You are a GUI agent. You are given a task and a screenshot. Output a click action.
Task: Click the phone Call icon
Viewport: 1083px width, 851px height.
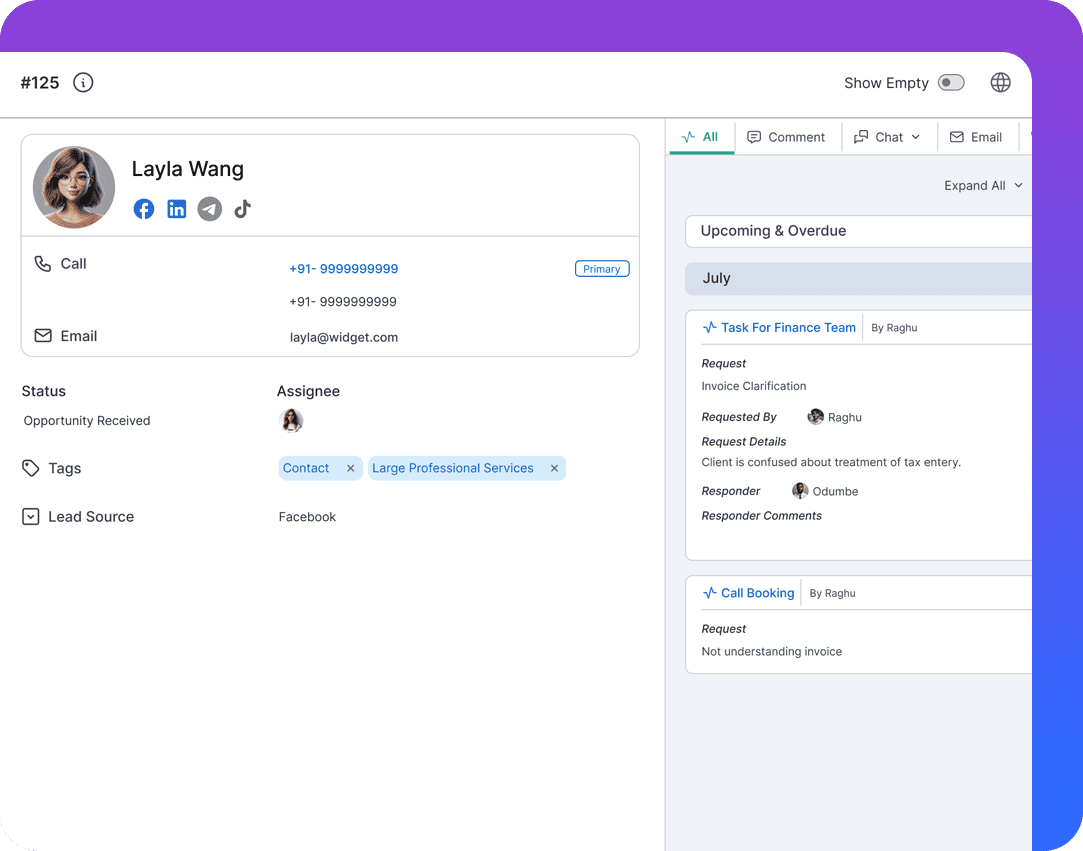tap(43, 264)
